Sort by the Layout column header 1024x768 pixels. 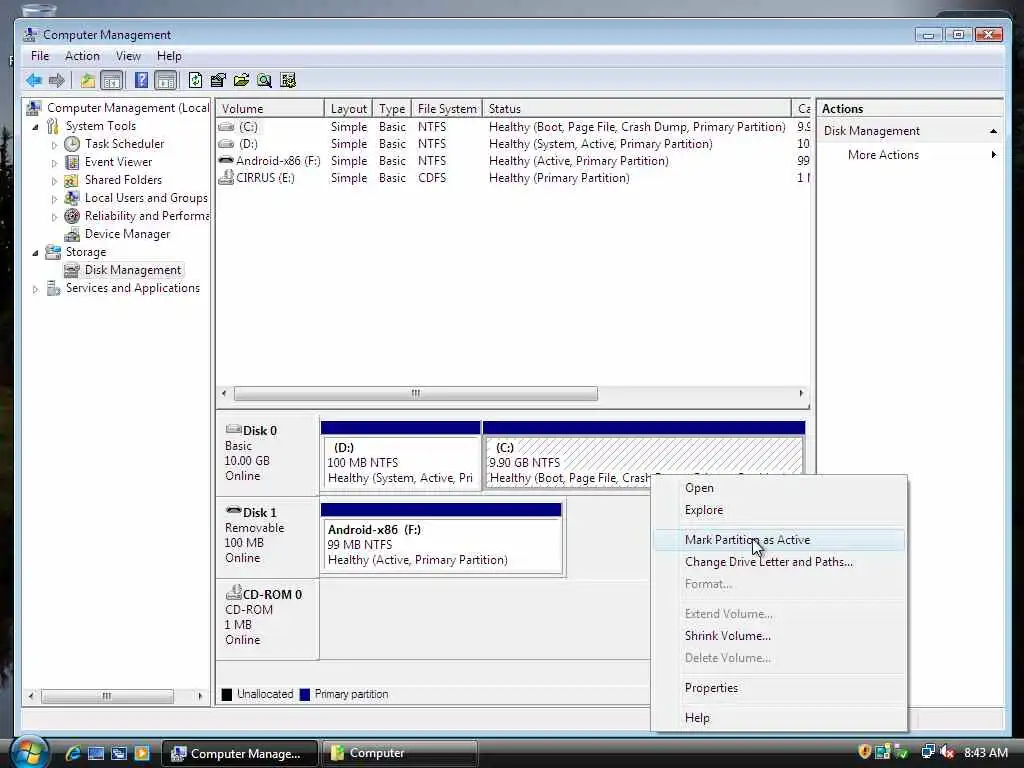(349, 108)
